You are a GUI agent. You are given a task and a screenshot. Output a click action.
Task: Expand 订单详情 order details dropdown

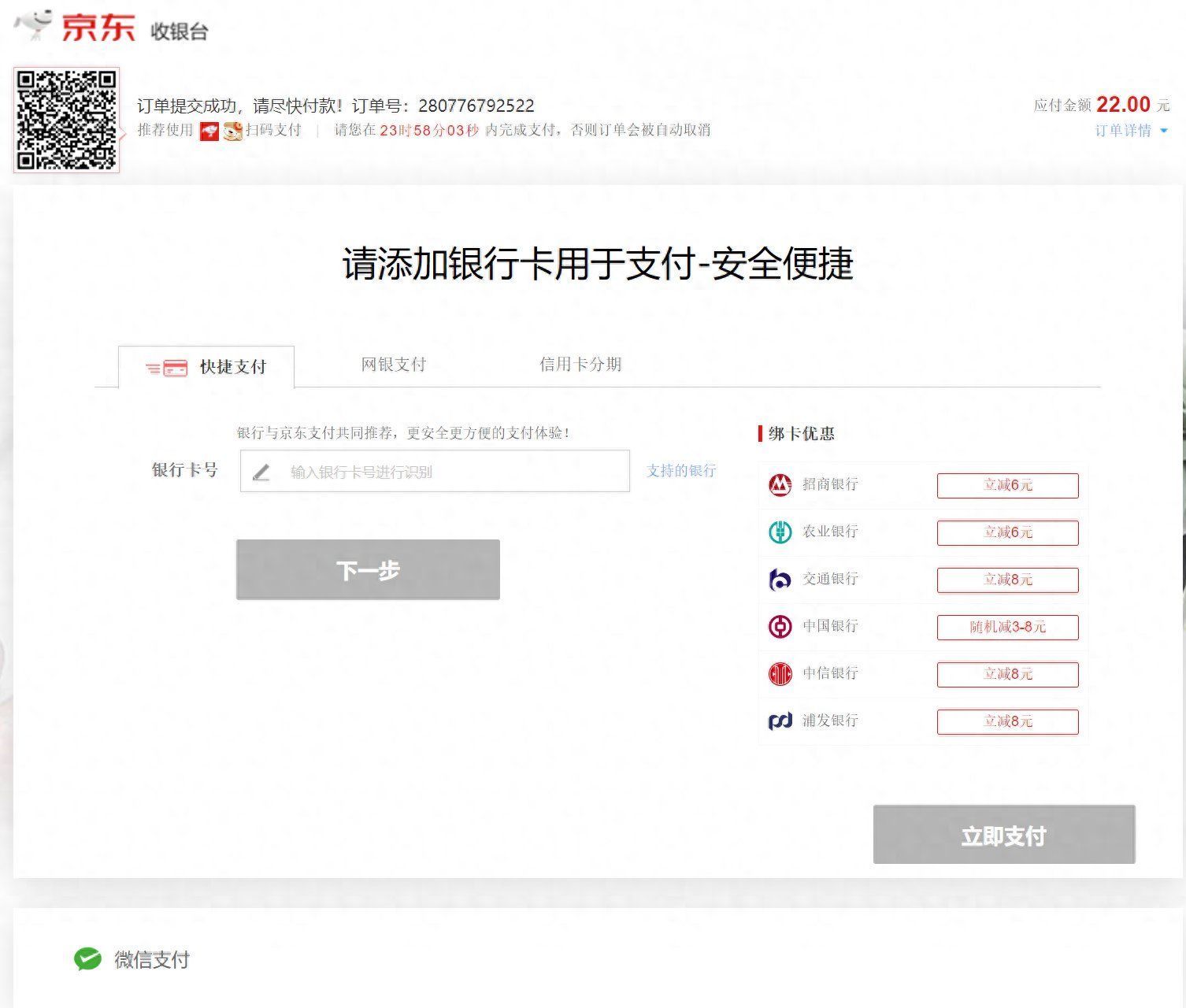click(x=1131, y=131)
